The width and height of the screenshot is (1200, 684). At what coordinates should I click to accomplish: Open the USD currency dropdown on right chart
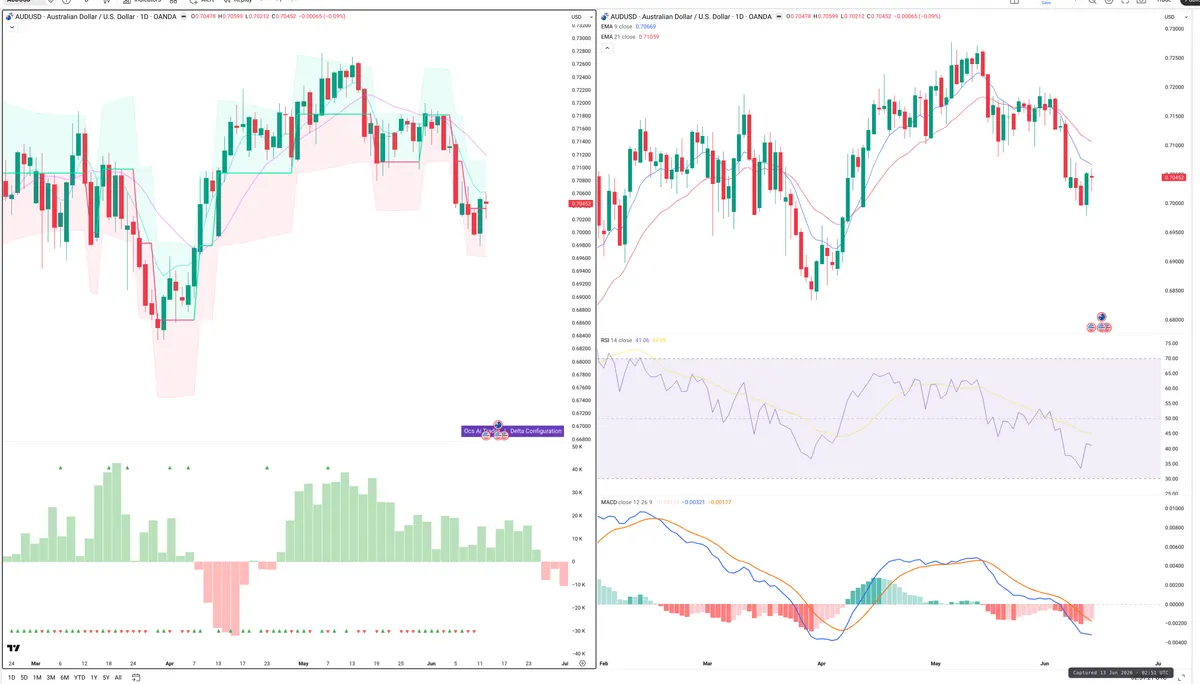[x=1176, y=17]
